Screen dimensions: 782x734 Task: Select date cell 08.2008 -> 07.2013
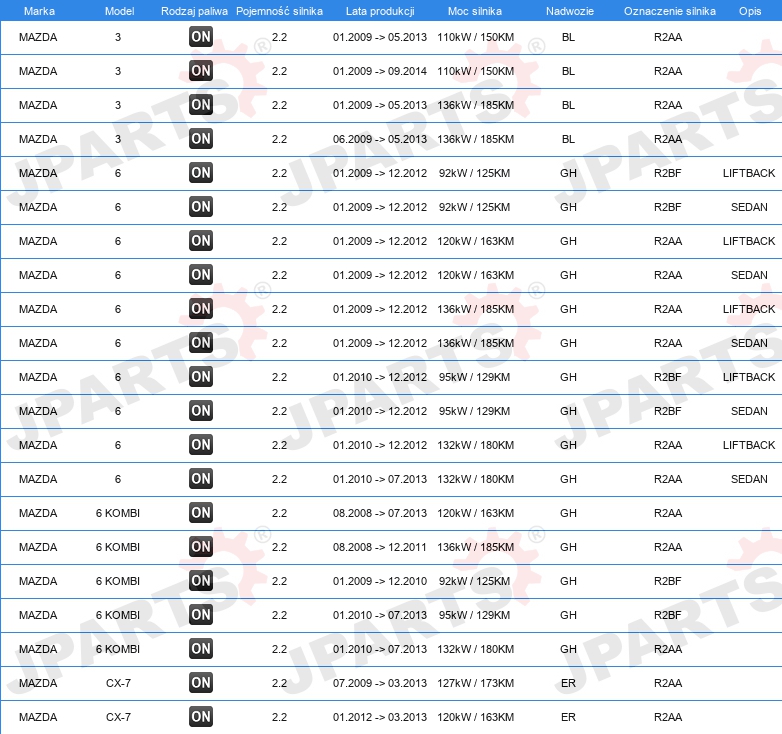pyautogui.click(x=380, y=513)
